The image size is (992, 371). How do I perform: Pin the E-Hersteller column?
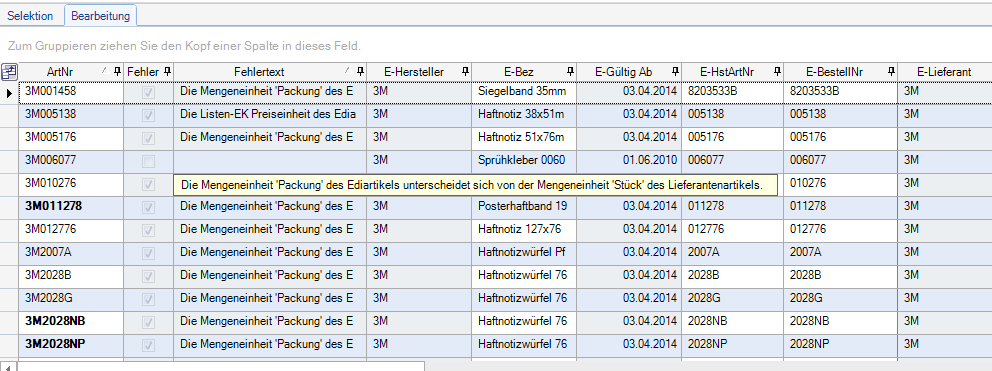465,72
